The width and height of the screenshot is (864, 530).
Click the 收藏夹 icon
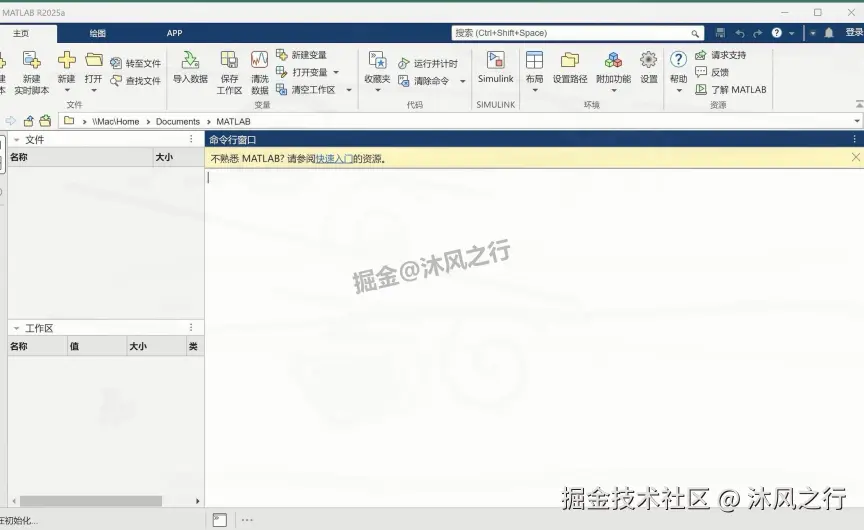(x=377, y=60)
